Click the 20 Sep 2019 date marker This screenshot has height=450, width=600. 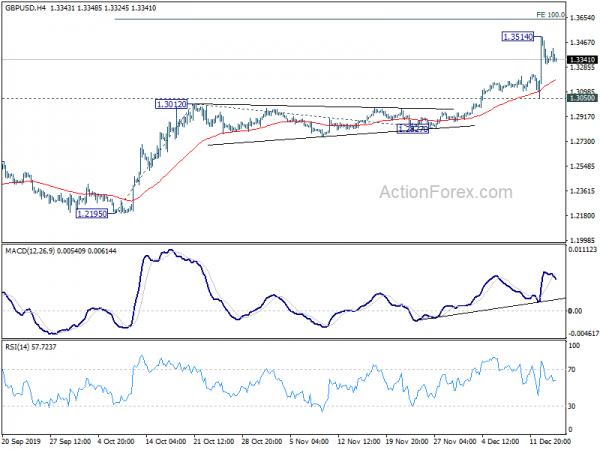pos(21,442)
